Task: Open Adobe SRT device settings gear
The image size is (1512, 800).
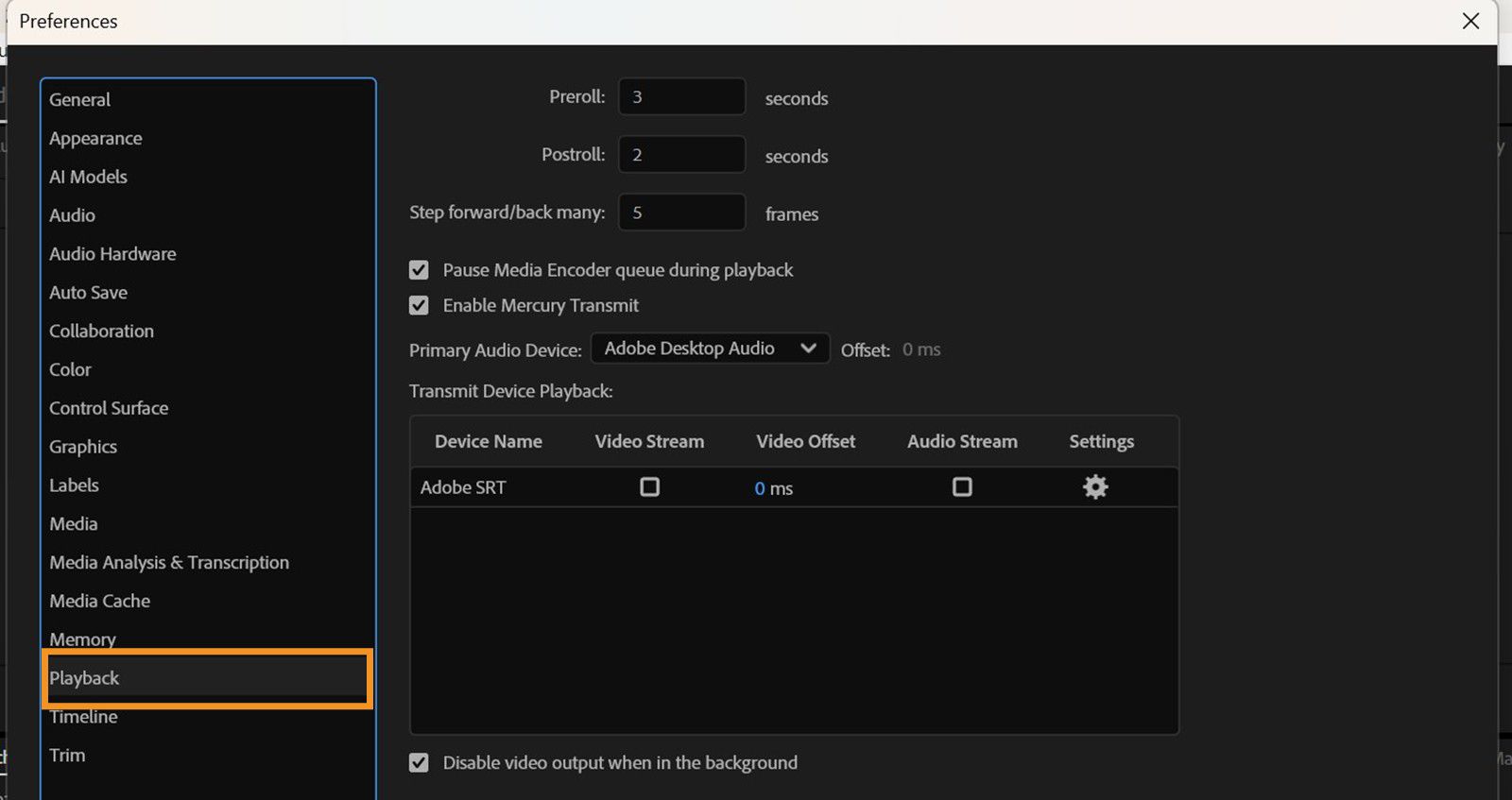Action: tap(1095, 487)
